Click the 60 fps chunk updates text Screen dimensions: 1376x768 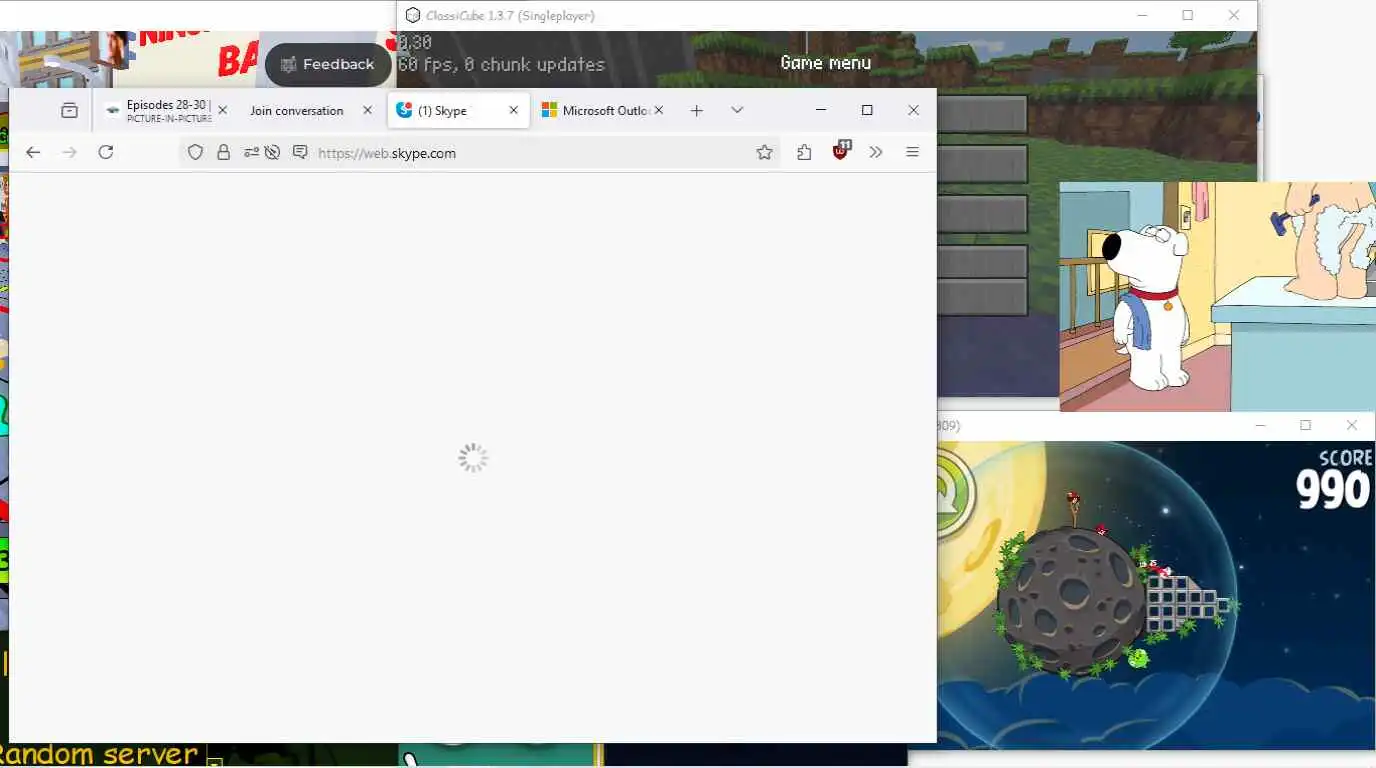[x=501, y=64]
